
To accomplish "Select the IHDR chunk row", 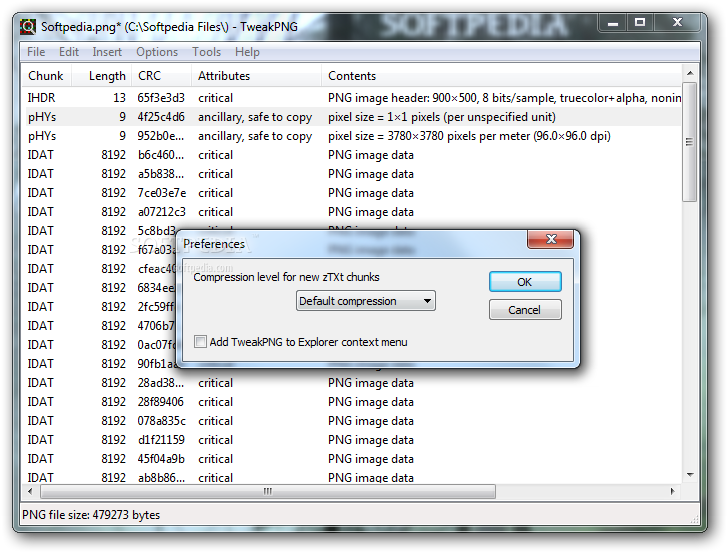I will [x=352, y=98].
